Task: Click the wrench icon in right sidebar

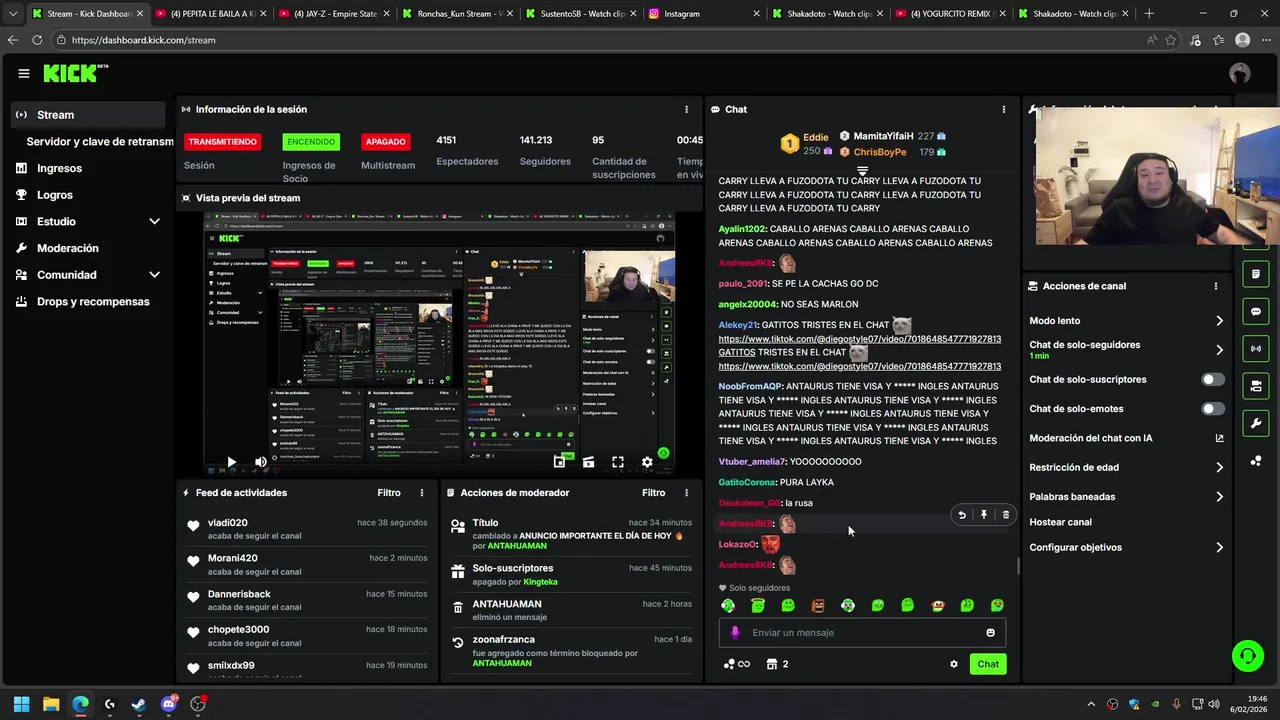Action: click(1256, 423)
